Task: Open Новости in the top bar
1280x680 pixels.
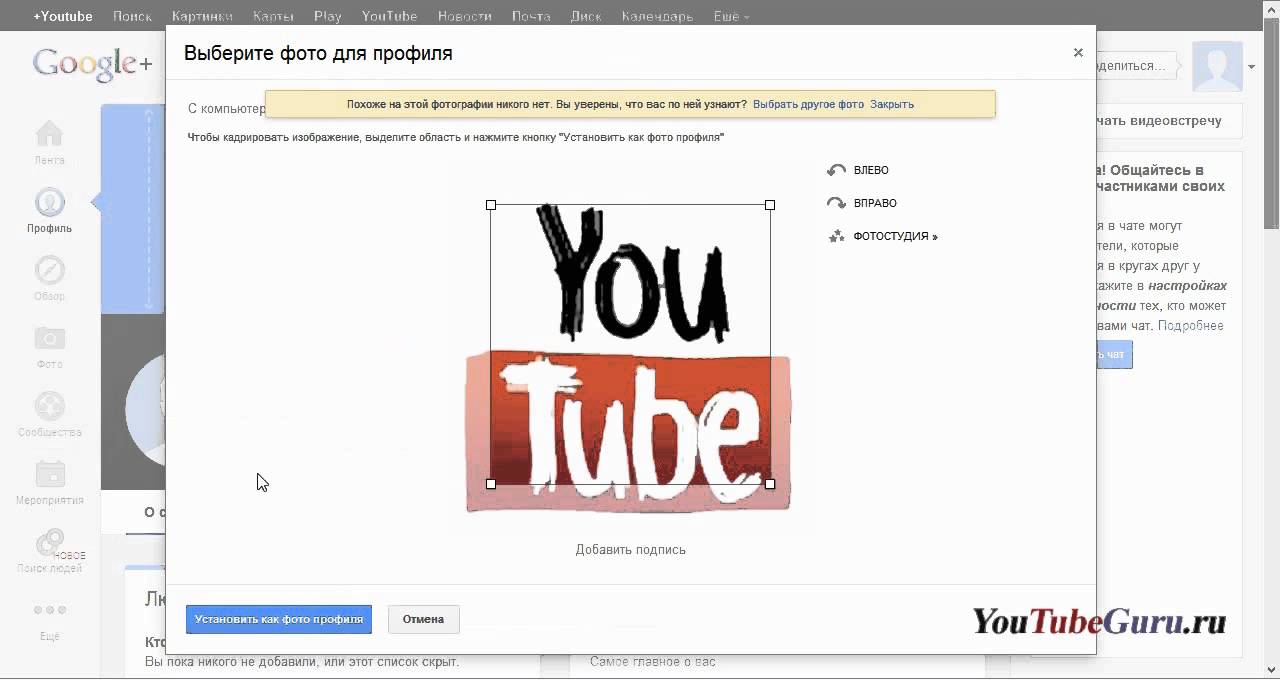Action: (464, 16)
